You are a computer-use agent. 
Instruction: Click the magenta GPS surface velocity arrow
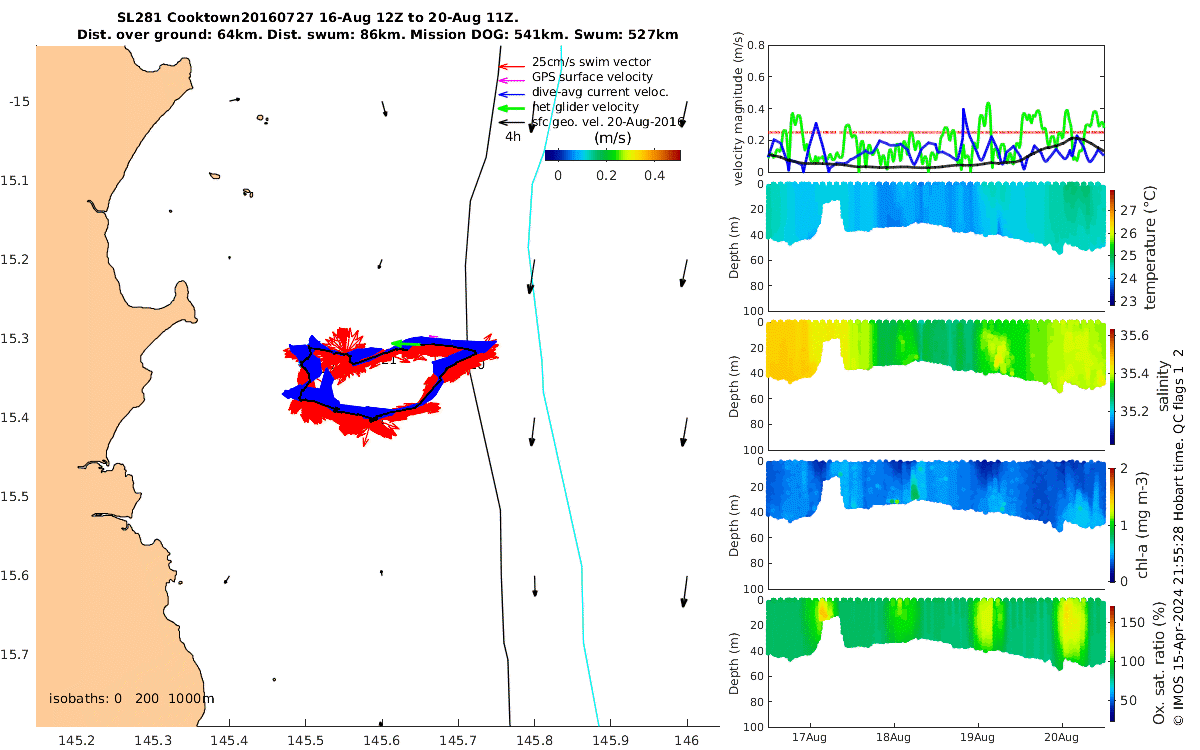(510, 79)
